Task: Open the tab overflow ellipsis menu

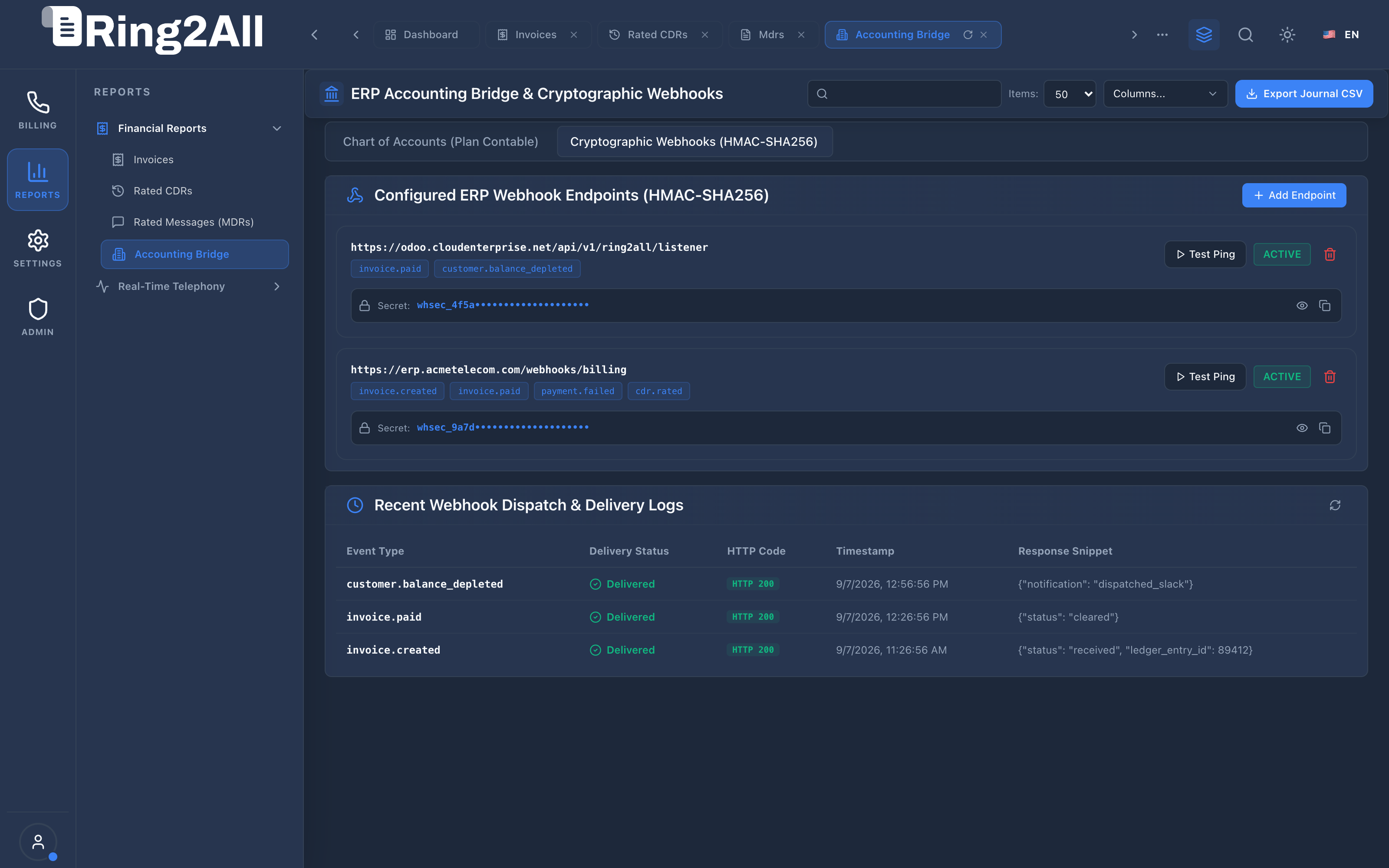Action: (x=1162, y=35)
